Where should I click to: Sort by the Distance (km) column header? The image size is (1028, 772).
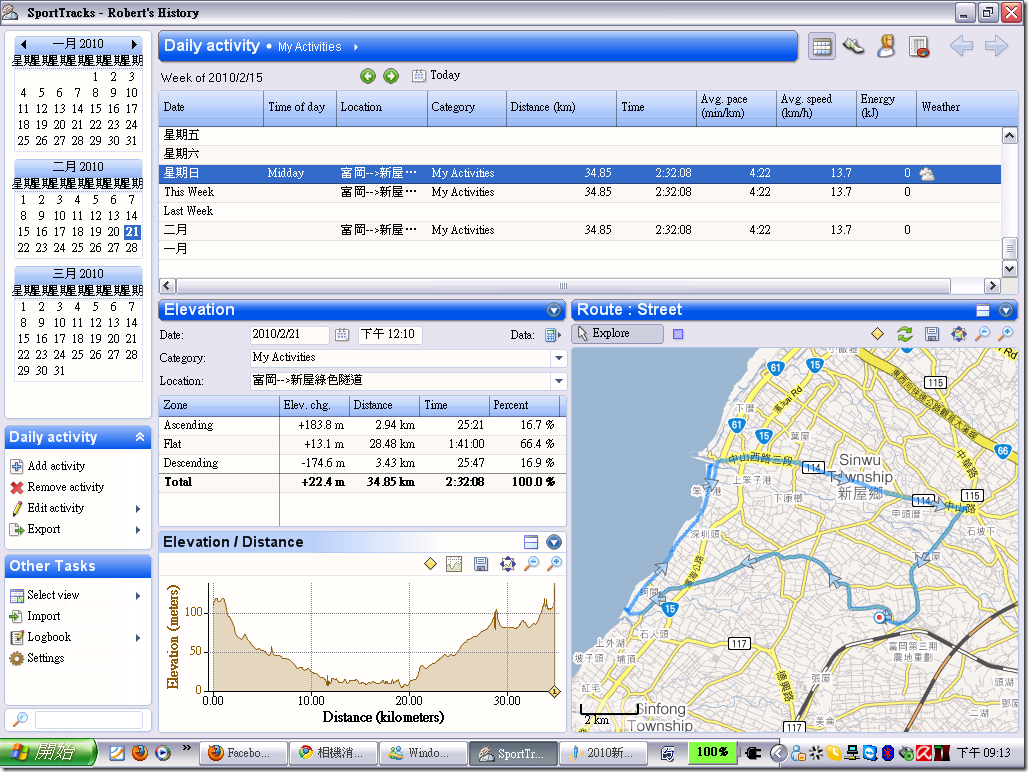[561, 107]
